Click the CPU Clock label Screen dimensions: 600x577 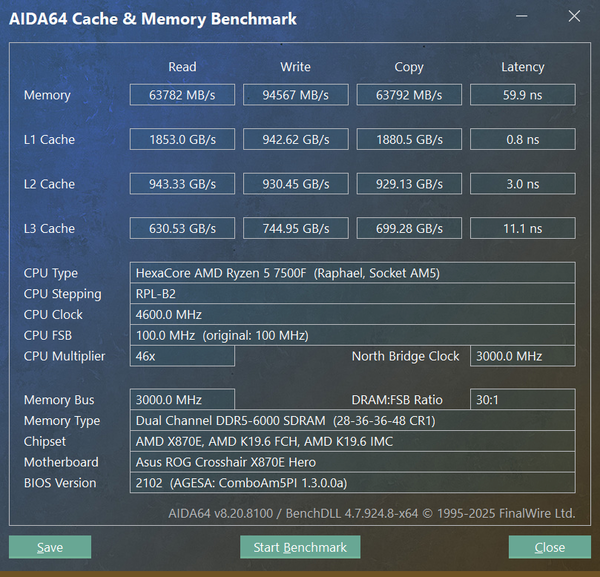click(x=53, y=315)
